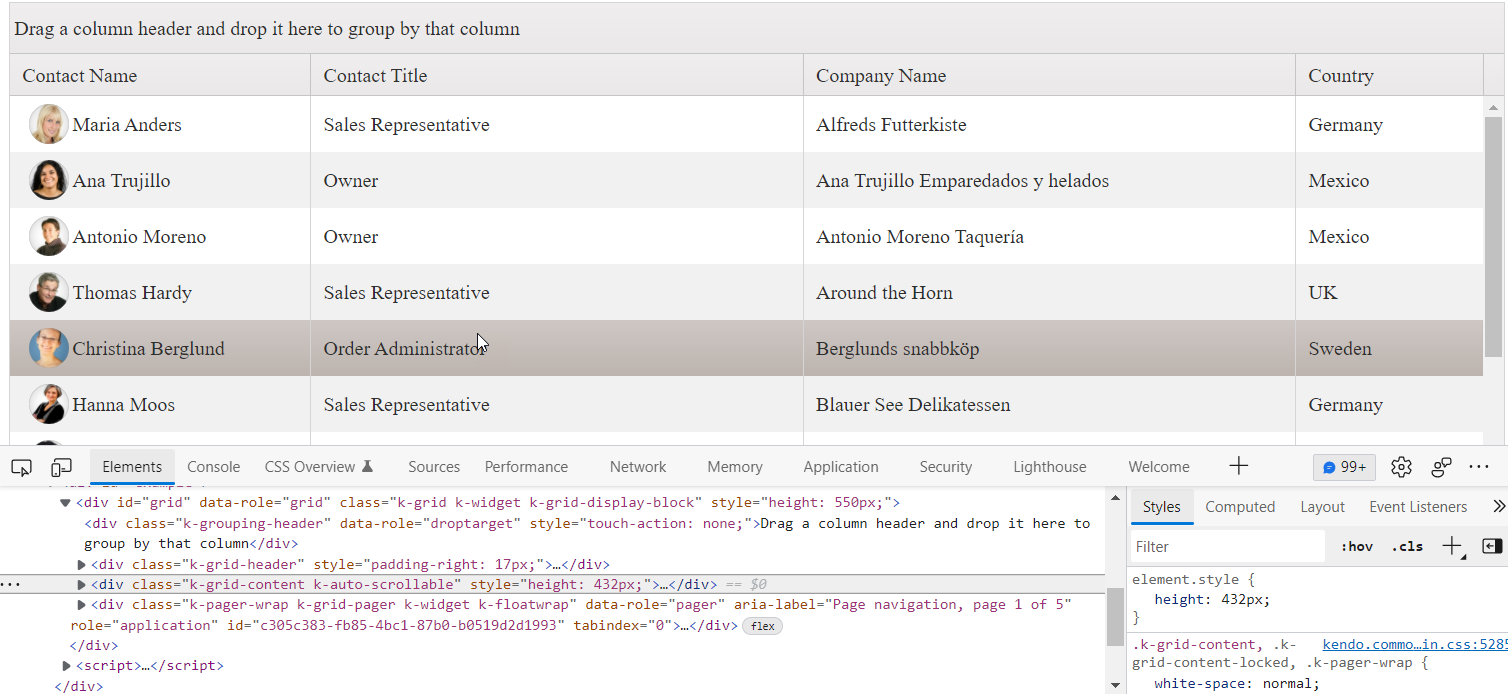Viewport: 1508px width, 694px height.
Task: Expand the k-grid-header div node
Action: click(x=82, y=565)
